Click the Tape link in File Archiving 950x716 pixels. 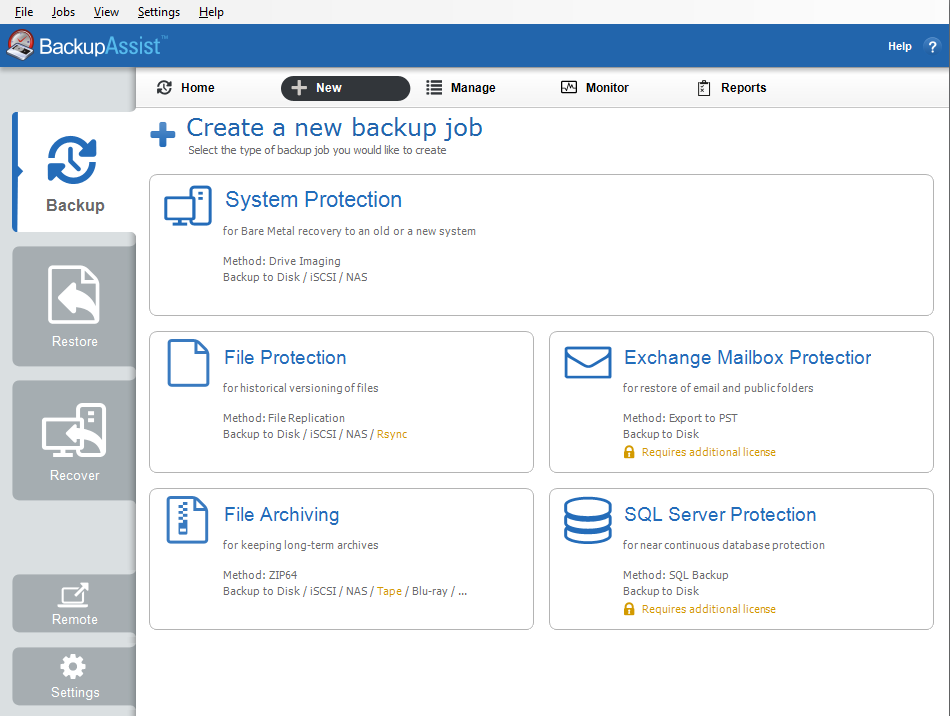tap(389, 591)
